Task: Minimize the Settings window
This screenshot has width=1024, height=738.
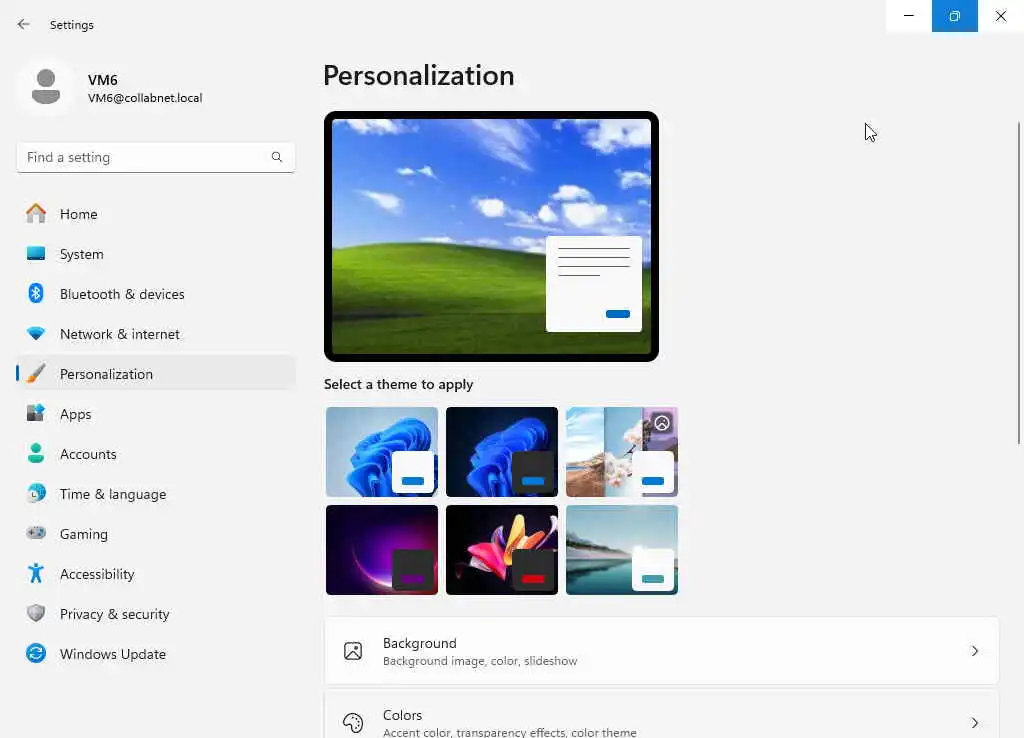Action: click(x=909, y=16)
